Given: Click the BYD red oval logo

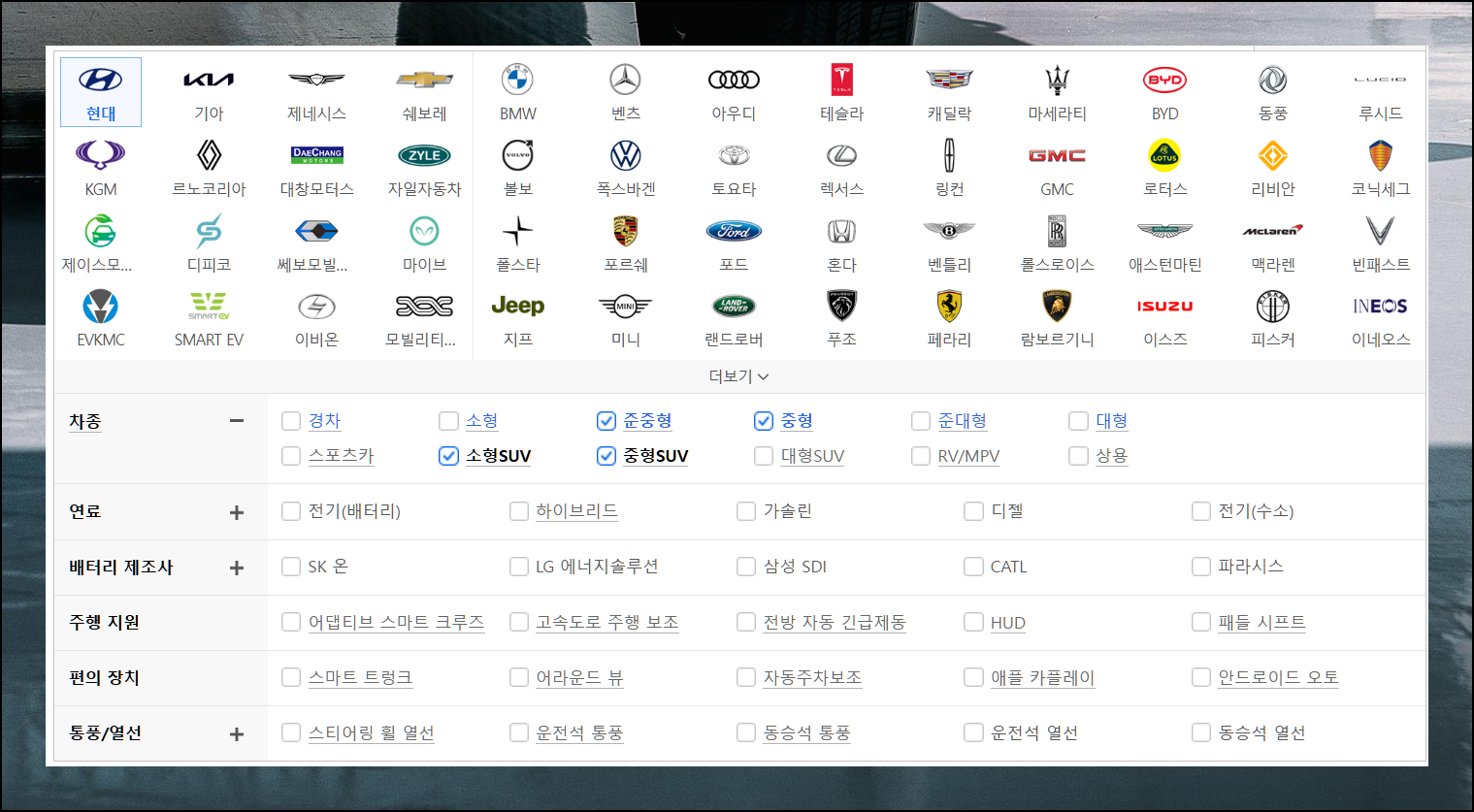Looking at the screenshot, I should point(1164,80).
